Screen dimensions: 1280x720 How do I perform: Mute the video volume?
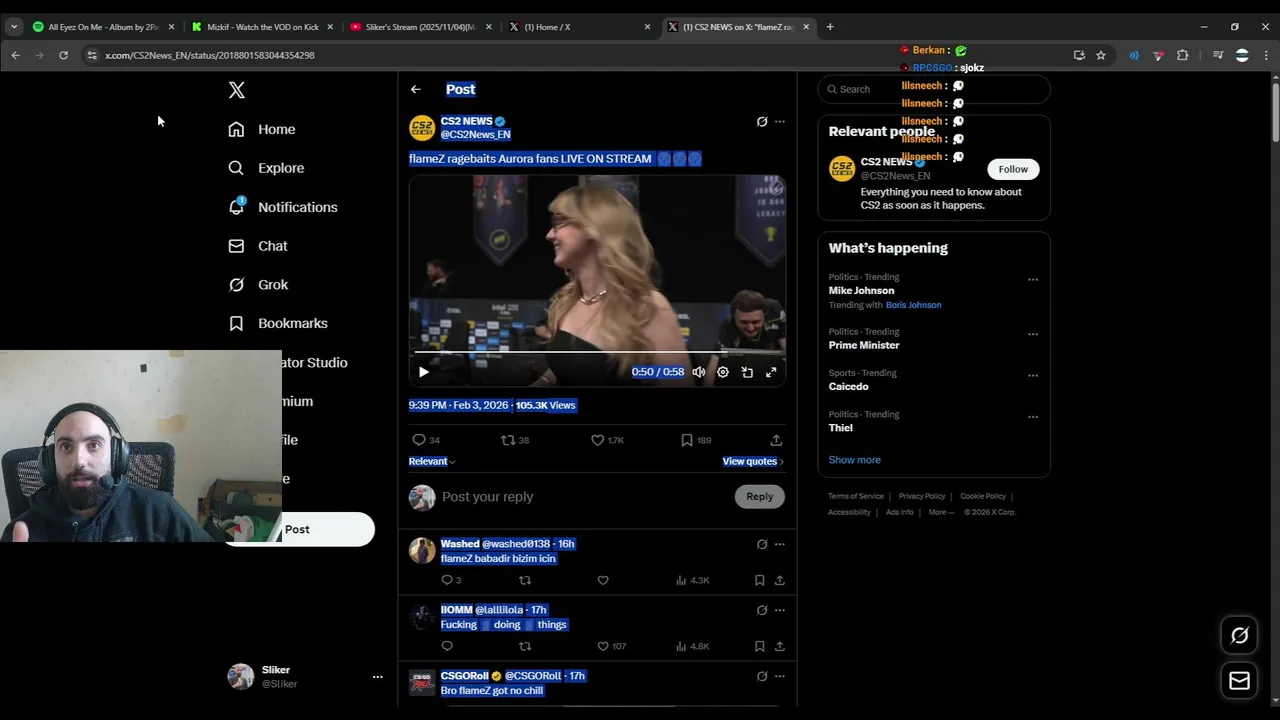pyautogui.click(x=699, y=372)
